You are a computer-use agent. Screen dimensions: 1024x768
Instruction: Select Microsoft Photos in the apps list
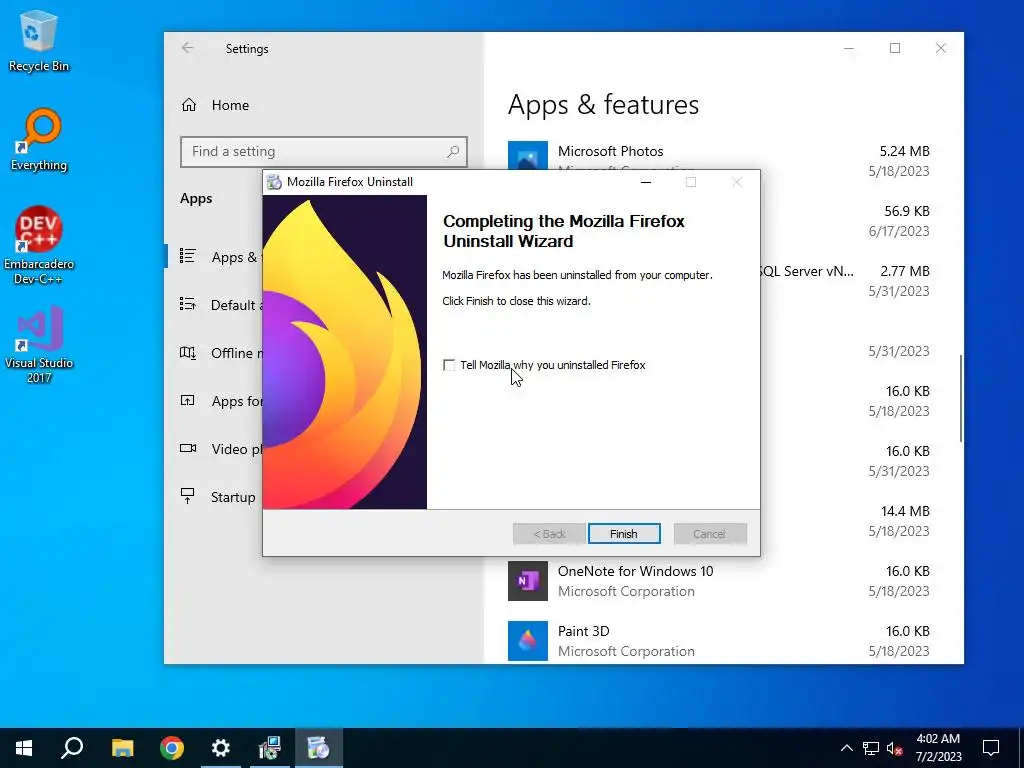click(x=718, y=157)
